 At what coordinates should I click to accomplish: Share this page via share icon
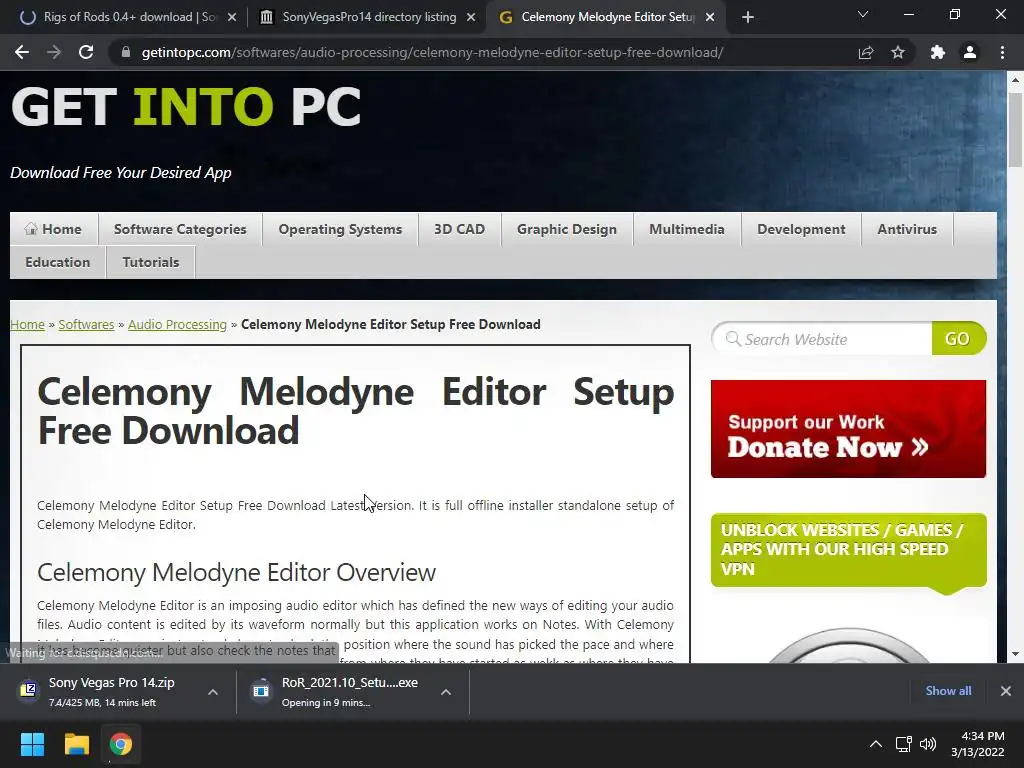[865, 52]
